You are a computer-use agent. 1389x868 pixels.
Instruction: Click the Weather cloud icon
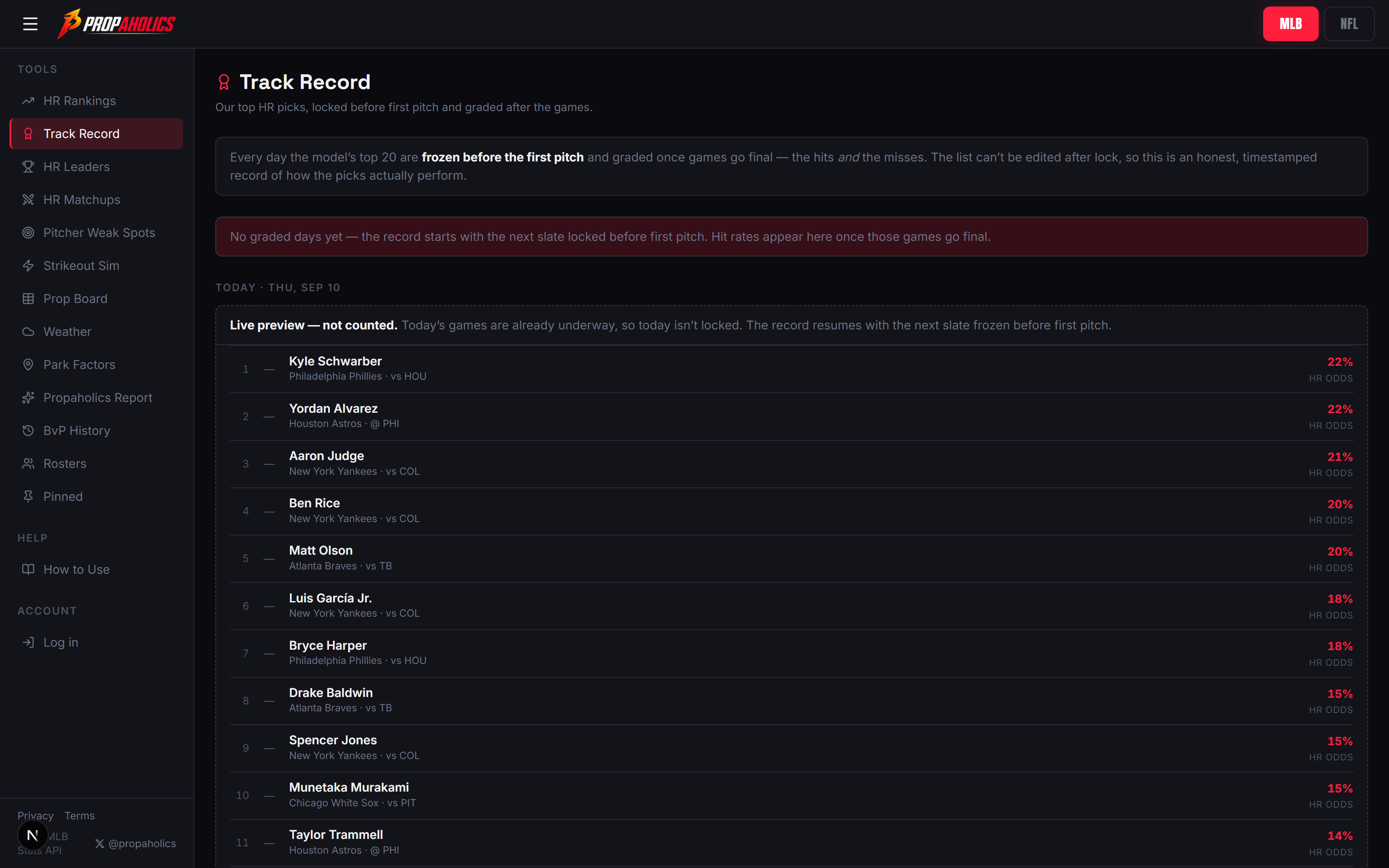[x=28, y=332]
